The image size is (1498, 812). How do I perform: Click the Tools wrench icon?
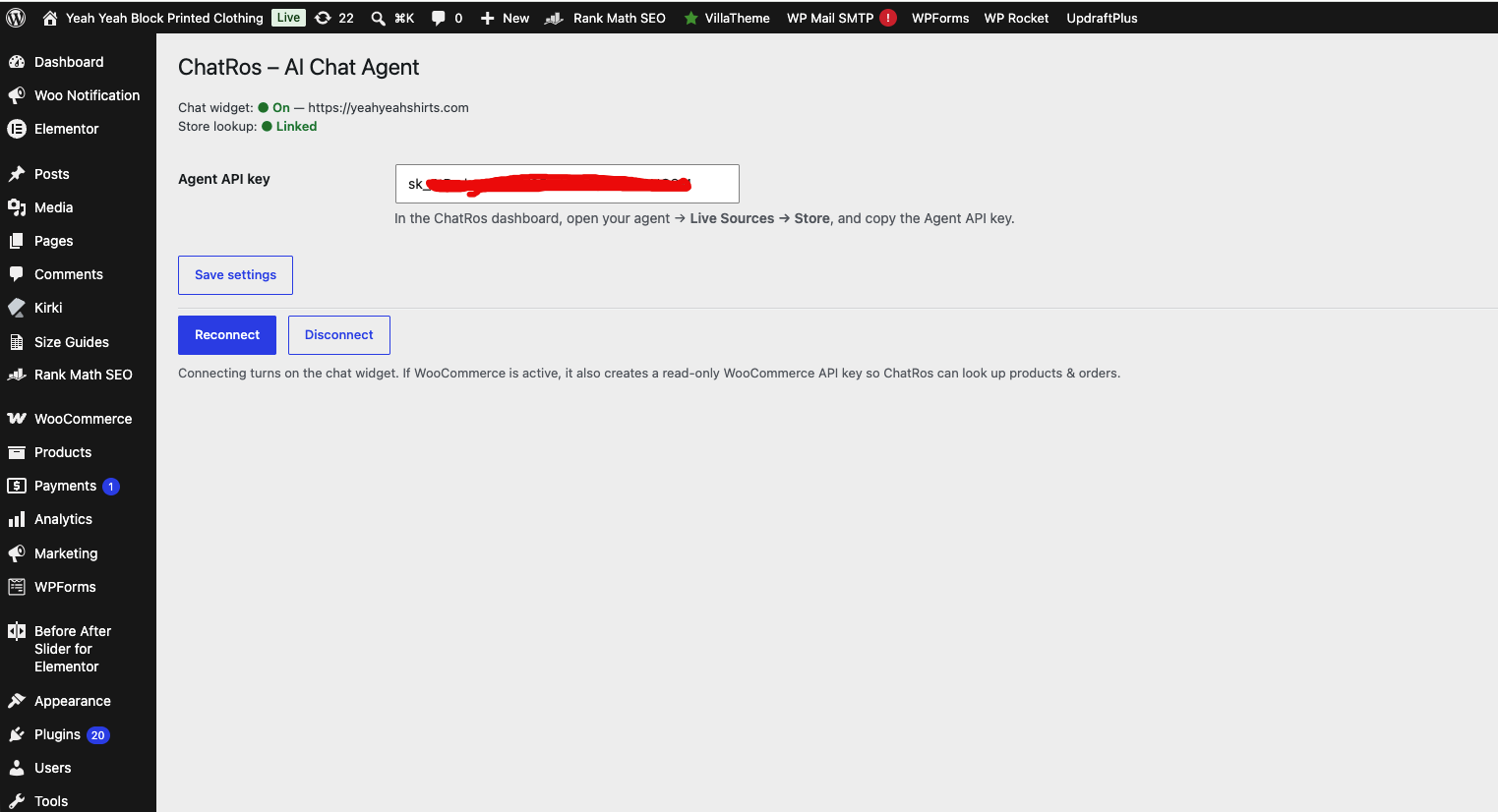coord(17,801)
